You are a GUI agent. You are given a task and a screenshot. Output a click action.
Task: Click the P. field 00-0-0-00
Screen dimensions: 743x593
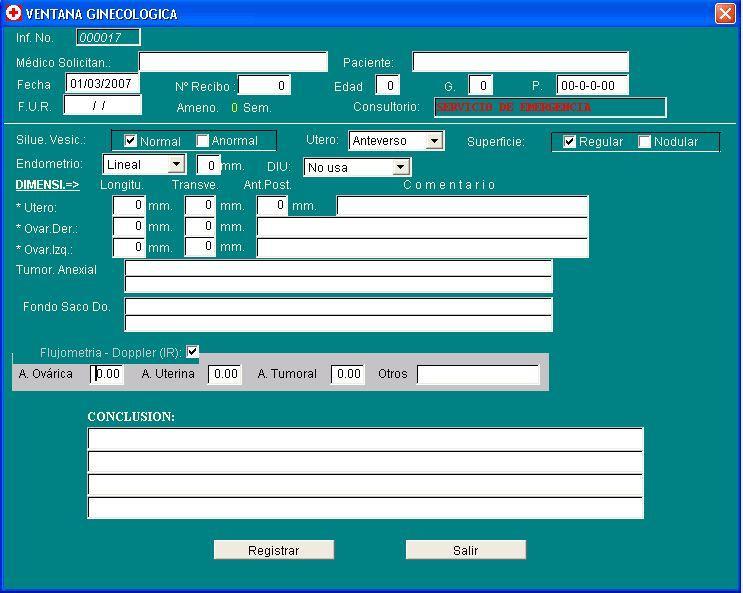coord(592,85)
